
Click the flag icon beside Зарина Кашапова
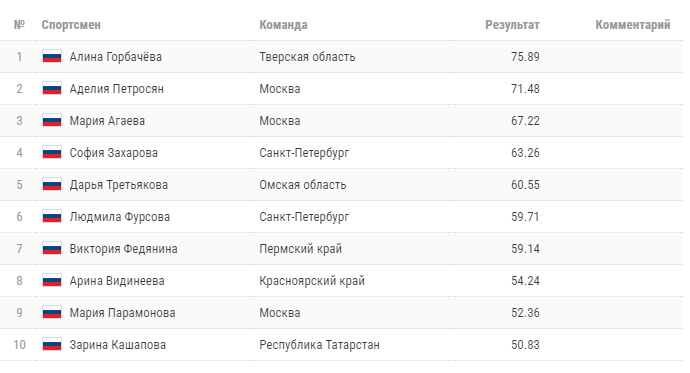[x=52, y=344]
